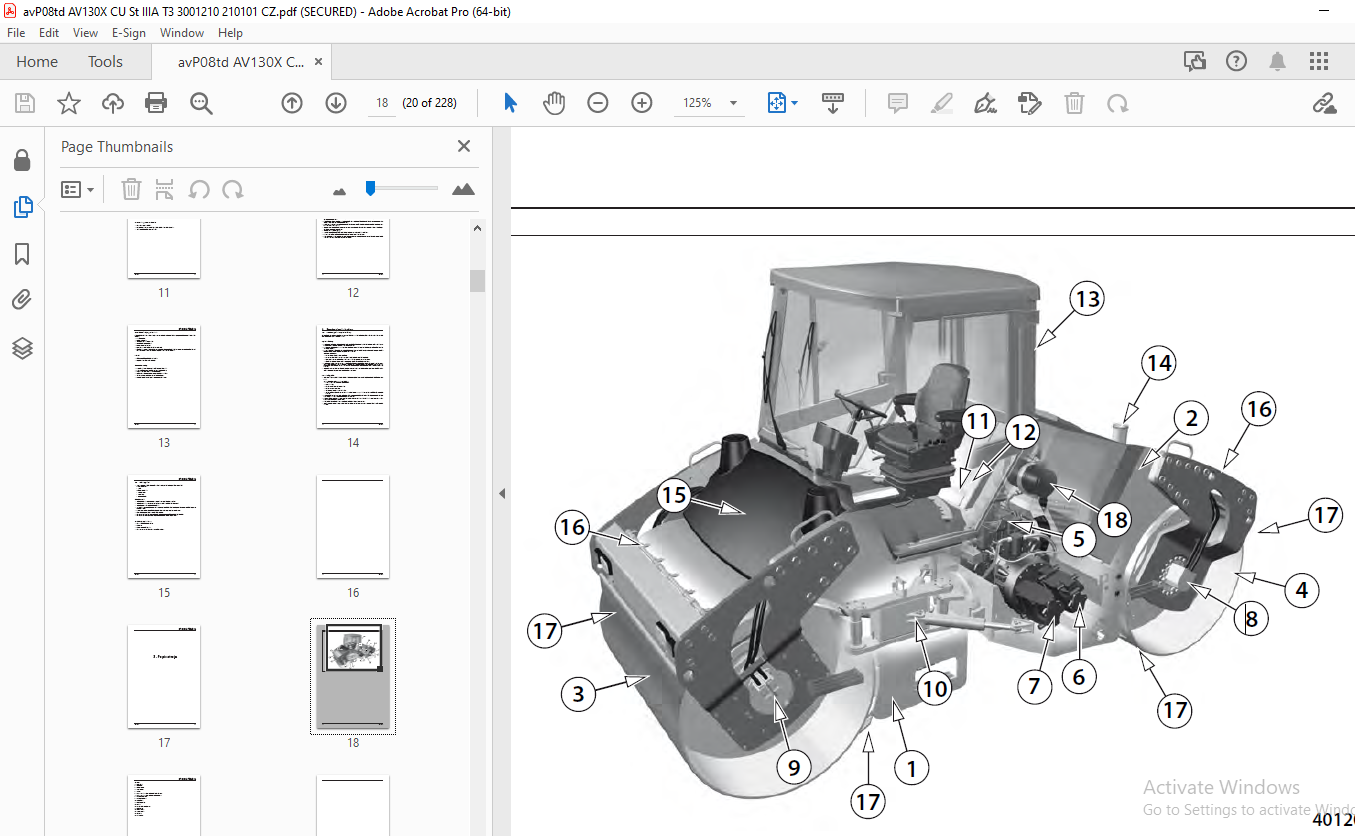
Task: Reduce thumbnail size small mountain icon
Action: click(x=339, y=190)
